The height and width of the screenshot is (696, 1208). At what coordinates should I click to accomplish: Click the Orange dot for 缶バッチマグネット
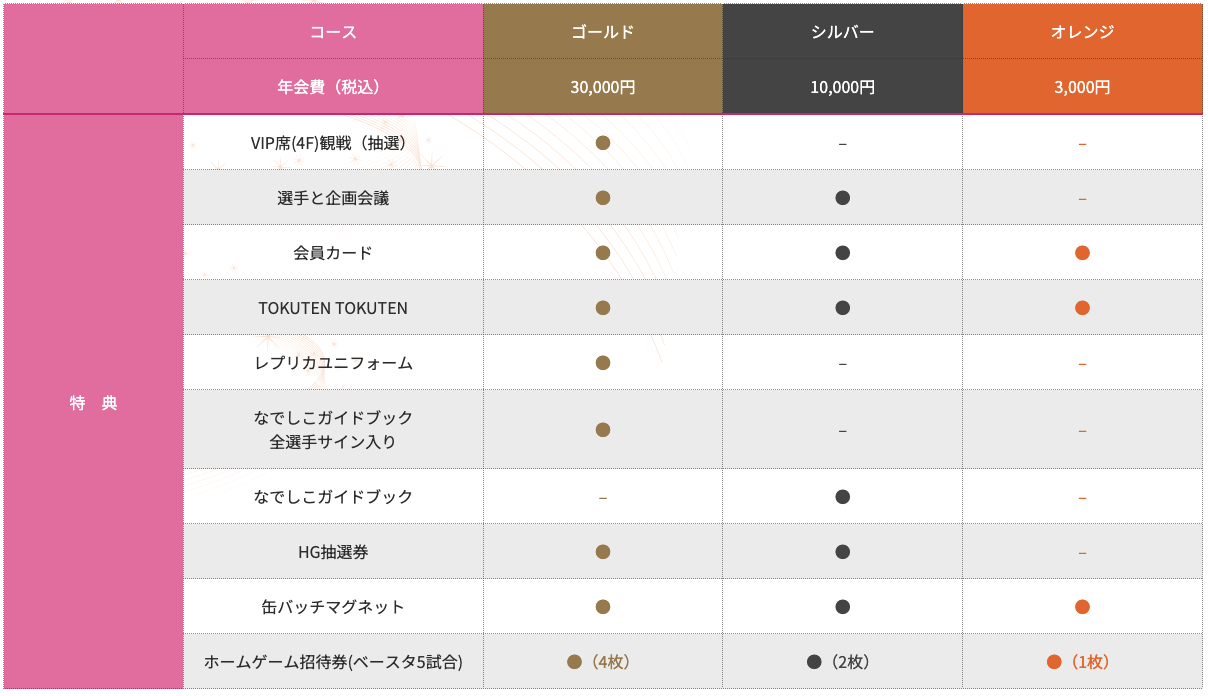[x=1082, y=607]
